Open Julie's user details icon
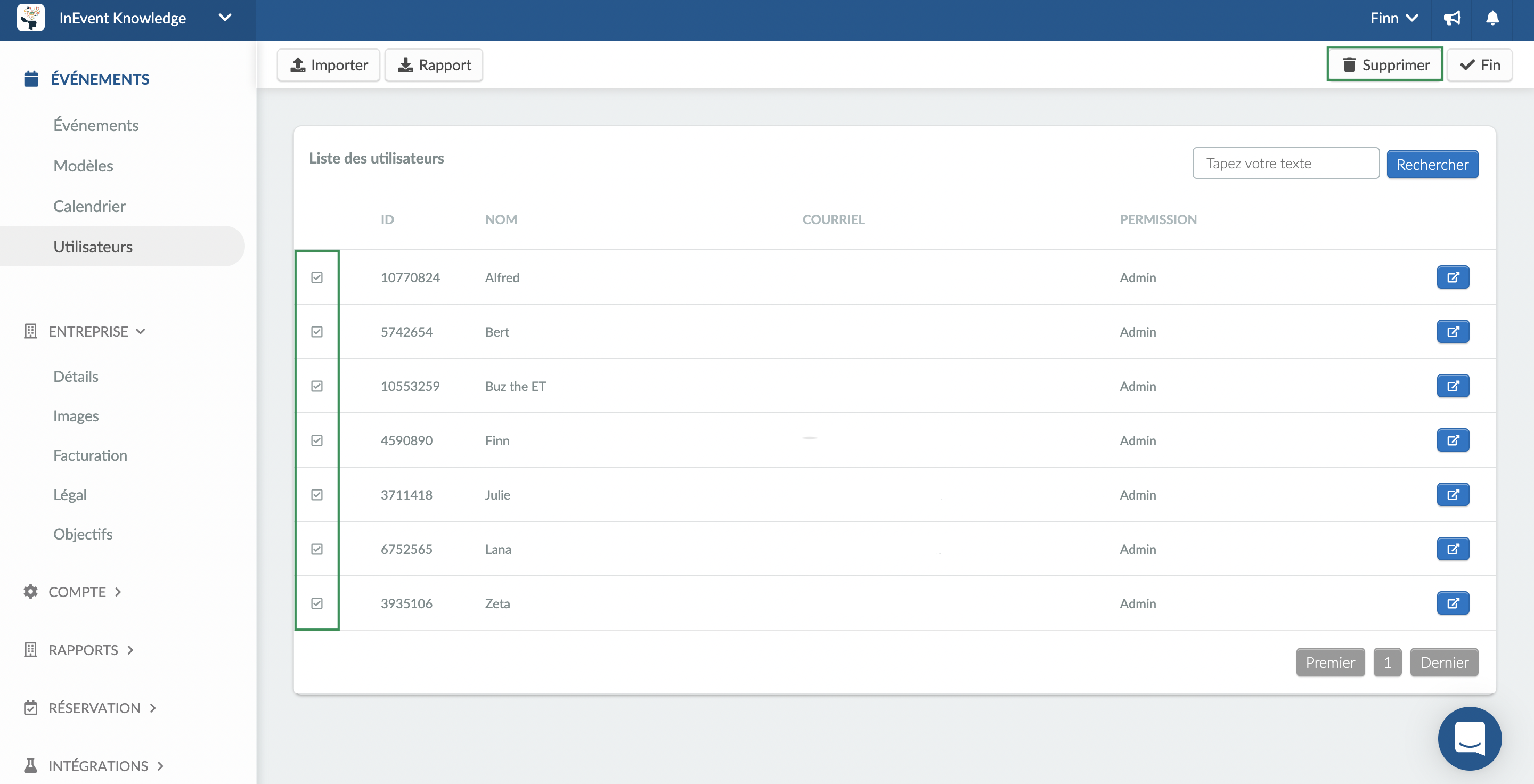The width and height of the screenshot is (1534, 784). 1453,495
